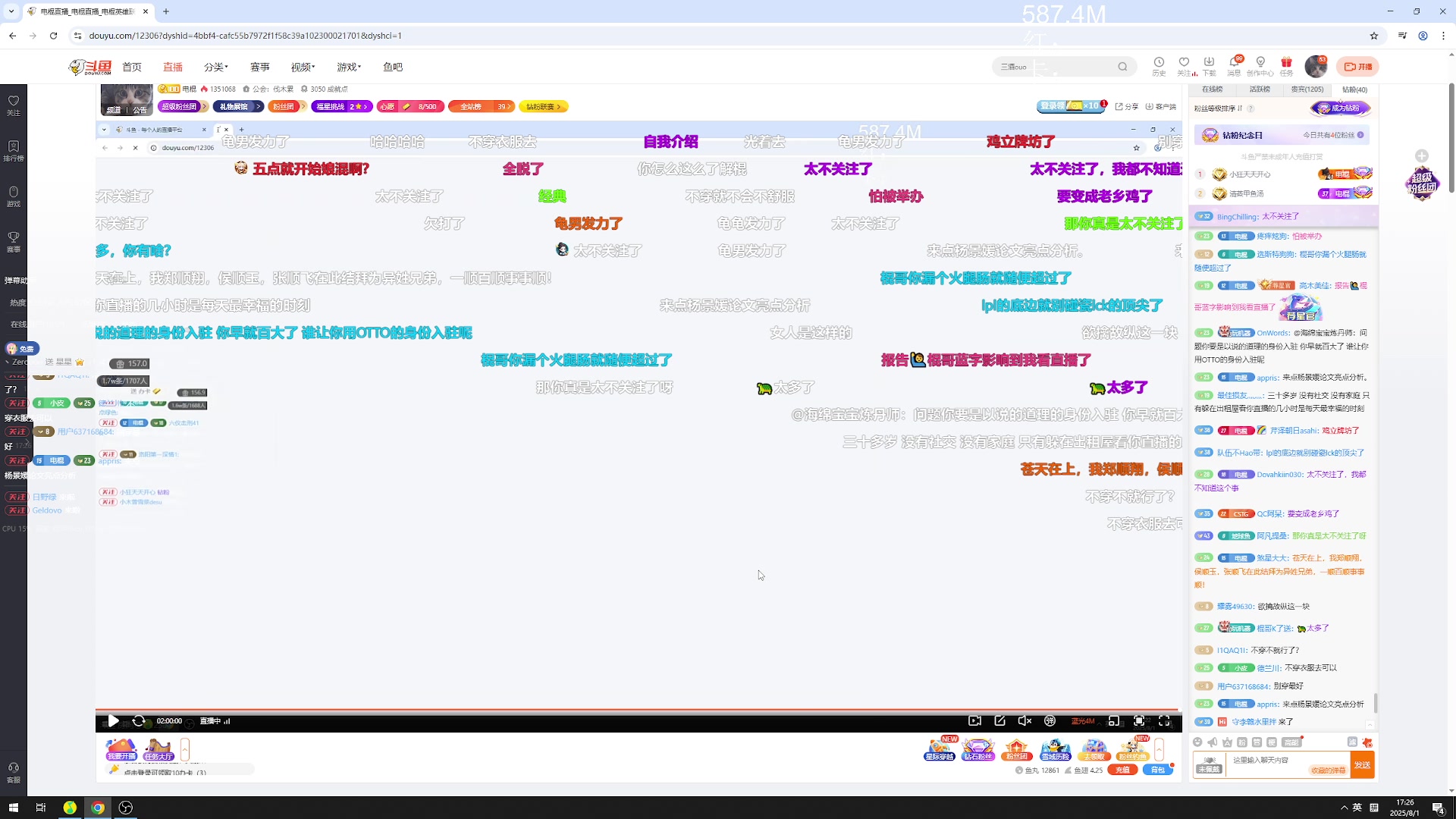1456x819 pixels.
Task: Open 赛事 trophy in the left sidebar
Action: click(14, 242)
